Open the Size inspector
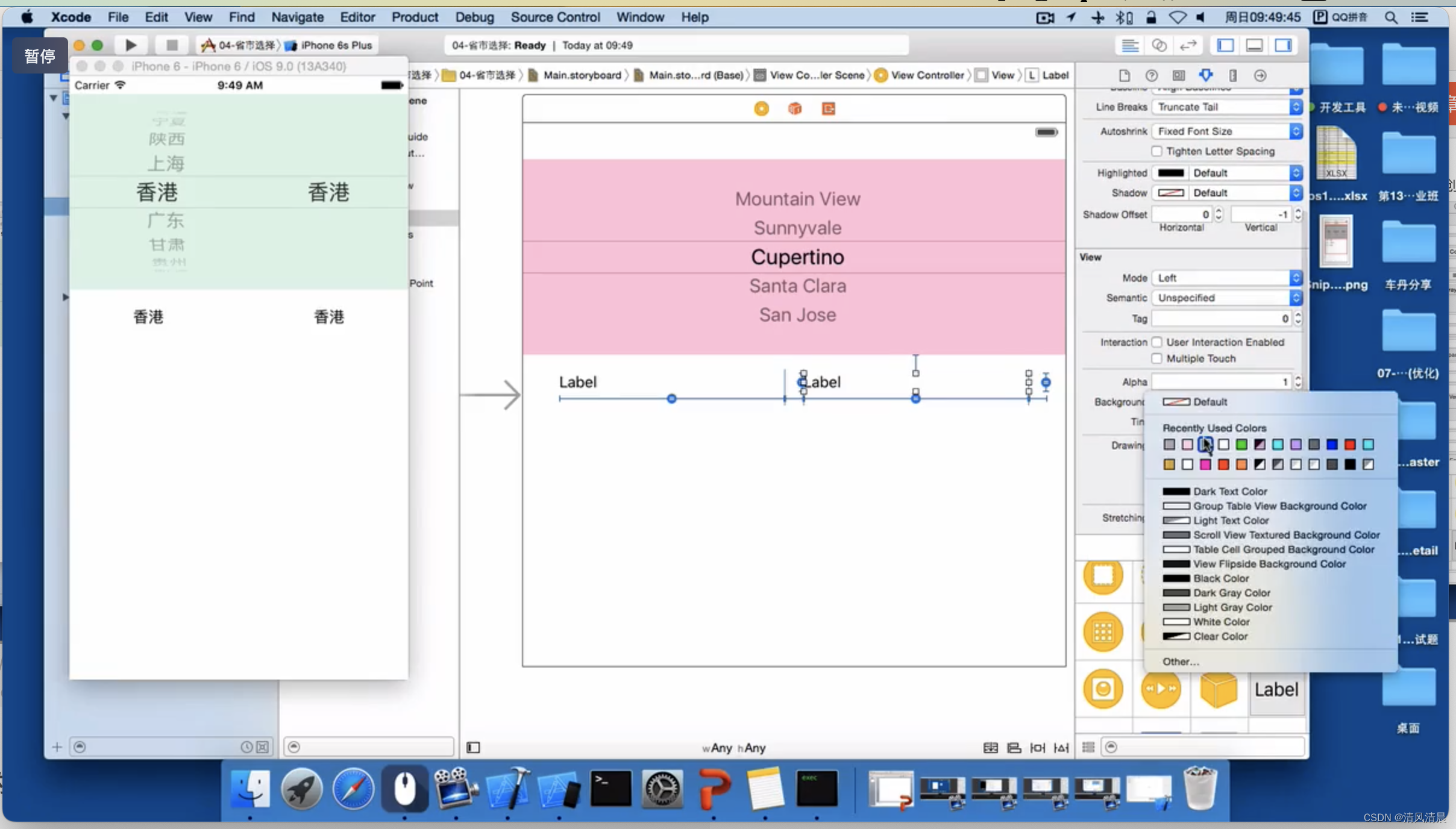The width and height of the screenshot is (1456, 829). point(1233,75)
